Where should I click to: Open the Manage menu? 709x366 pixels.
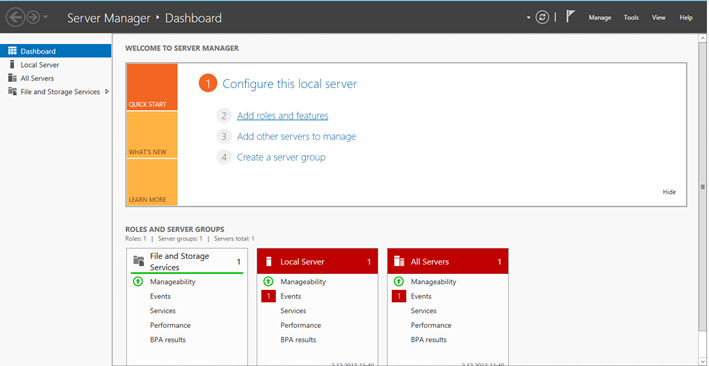600,18
